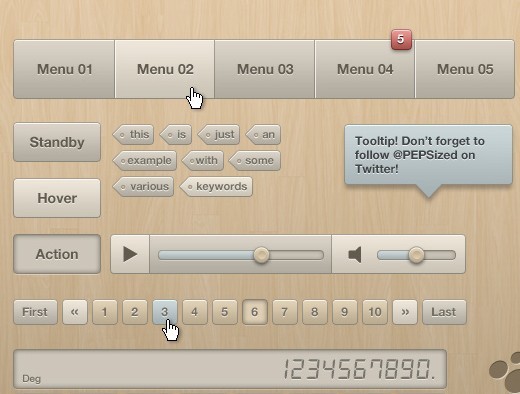Screen dimensions: 520x394
Task: Select the "various" keyword tag
Action: point(143,187)
